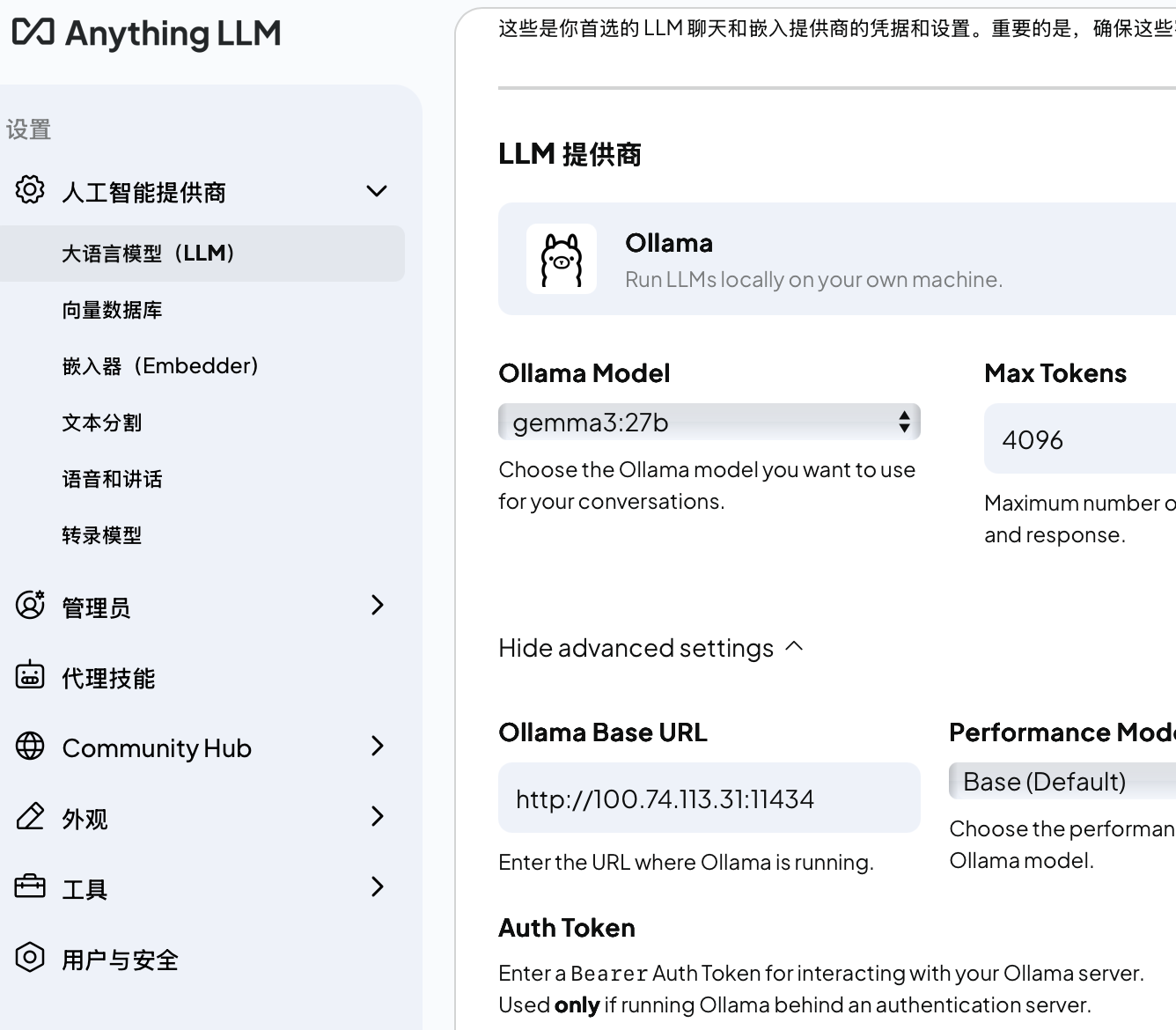Open 转录模型 settings page
The image size is (1176, 1030).
[101, 535]
